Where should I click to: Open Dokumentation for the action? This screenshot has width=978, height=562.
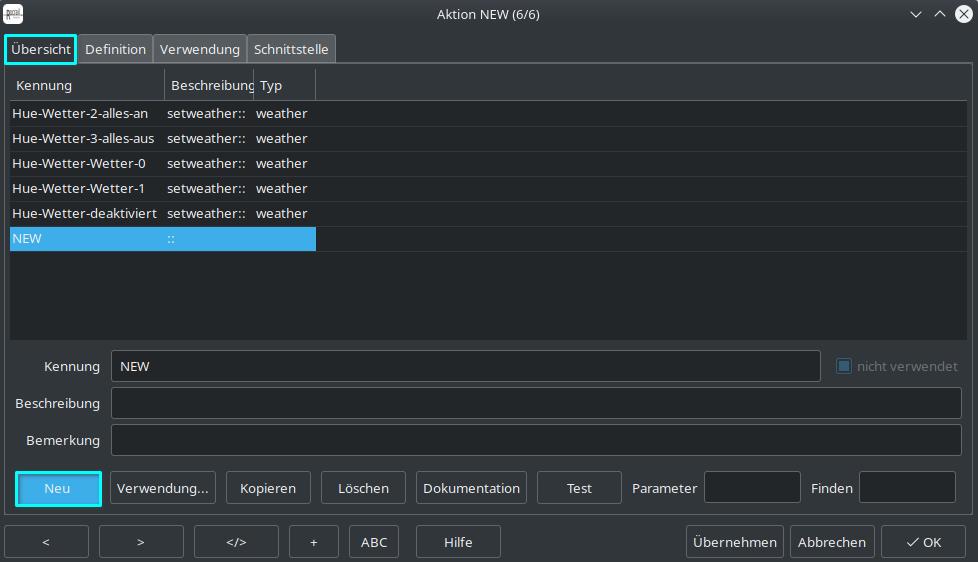click(471, 488)
